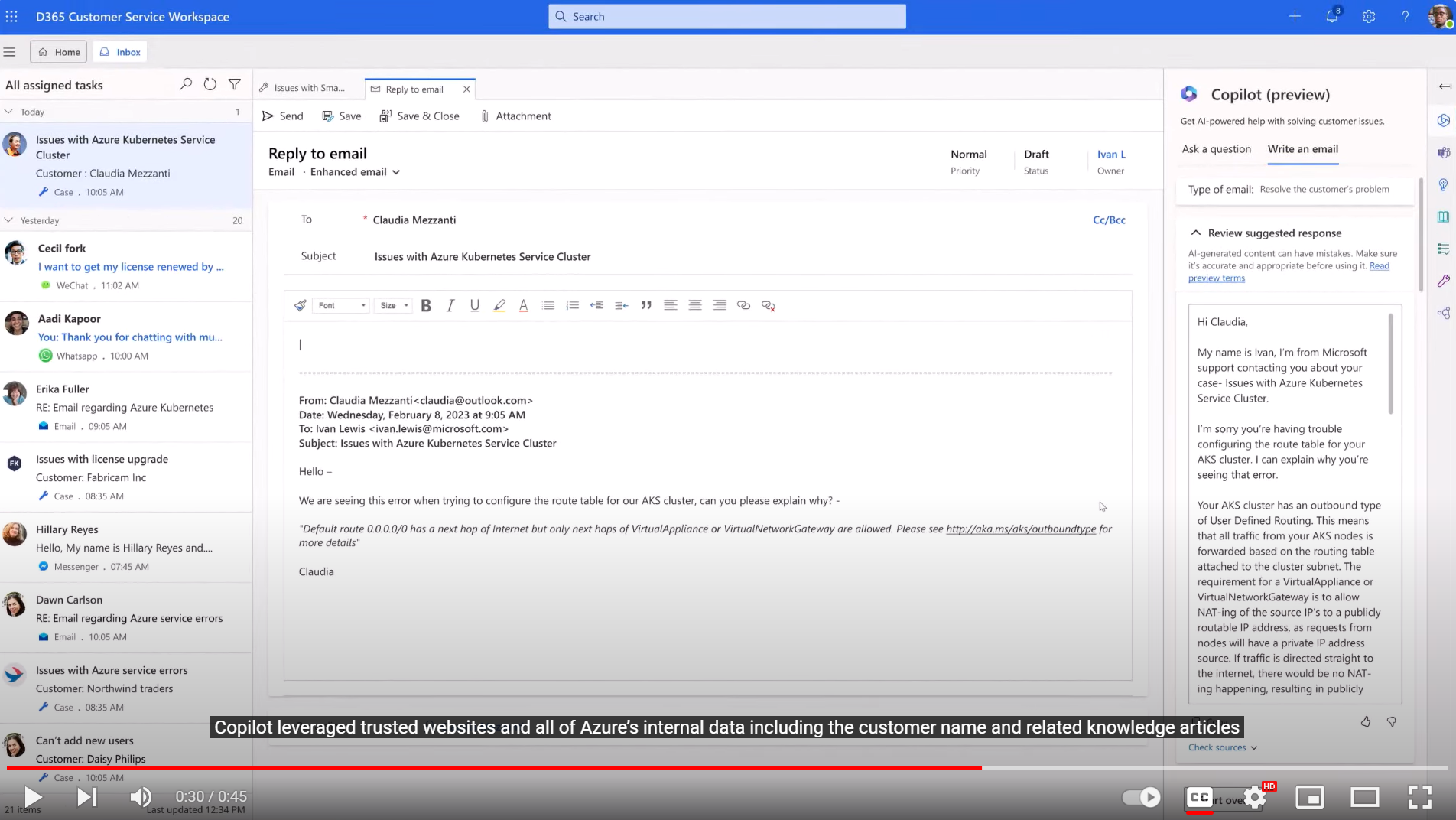
Task: Click the Italic formatting icon
Action: (450, 305)
